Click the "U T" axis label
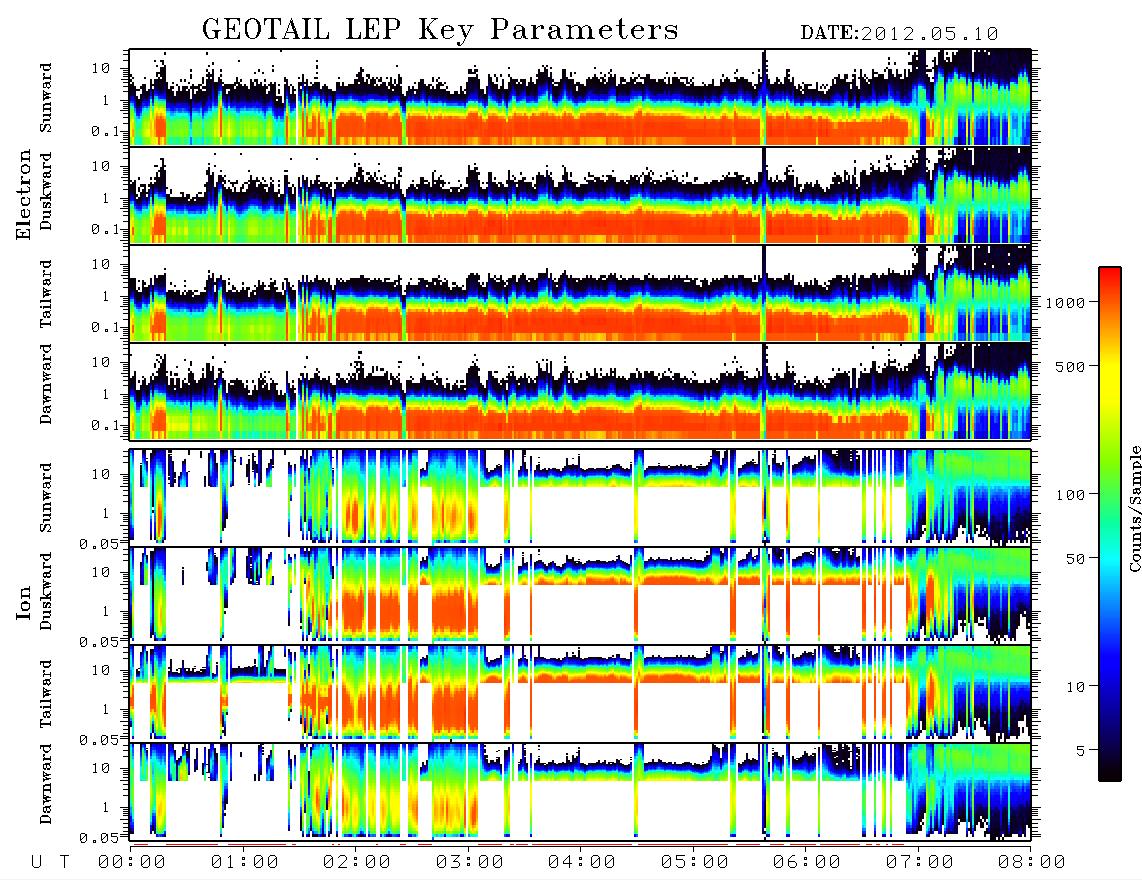Image resolution: width=1142 pixels, height=880 pixels. coord(50,862)
